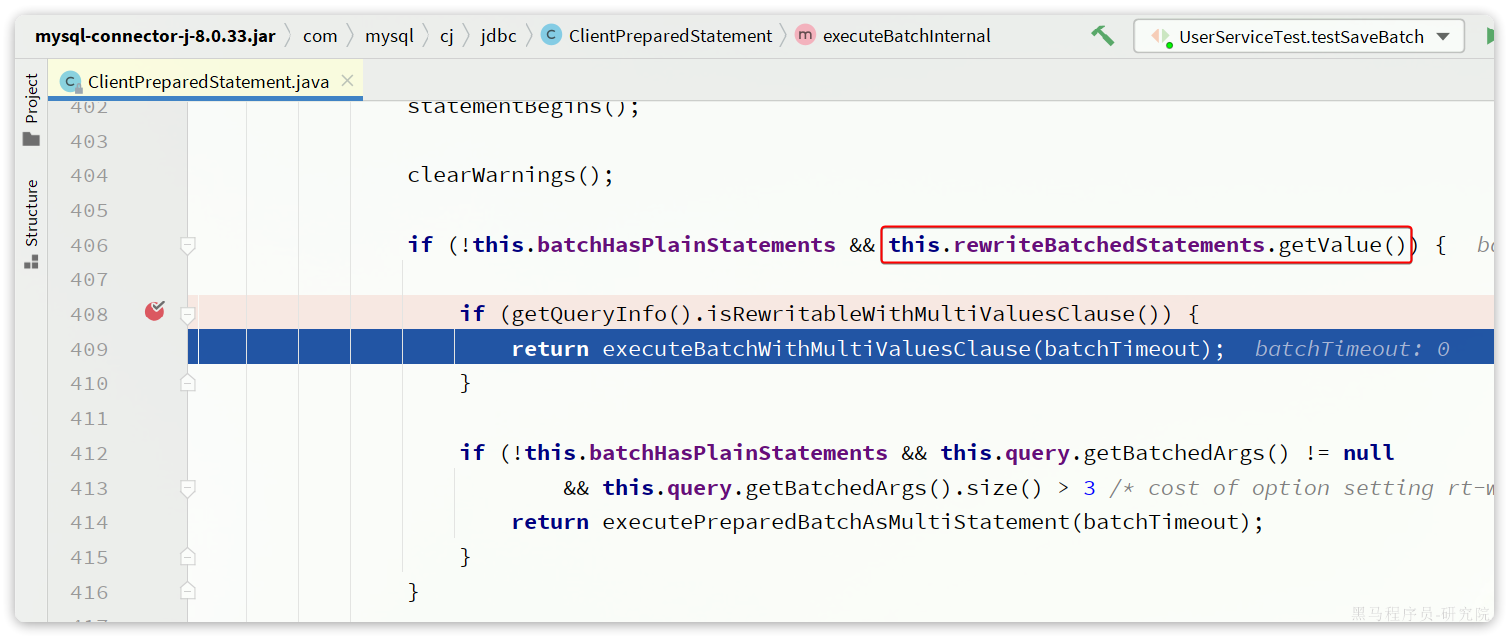Click line number 406 in the gutter

[89, 245]
